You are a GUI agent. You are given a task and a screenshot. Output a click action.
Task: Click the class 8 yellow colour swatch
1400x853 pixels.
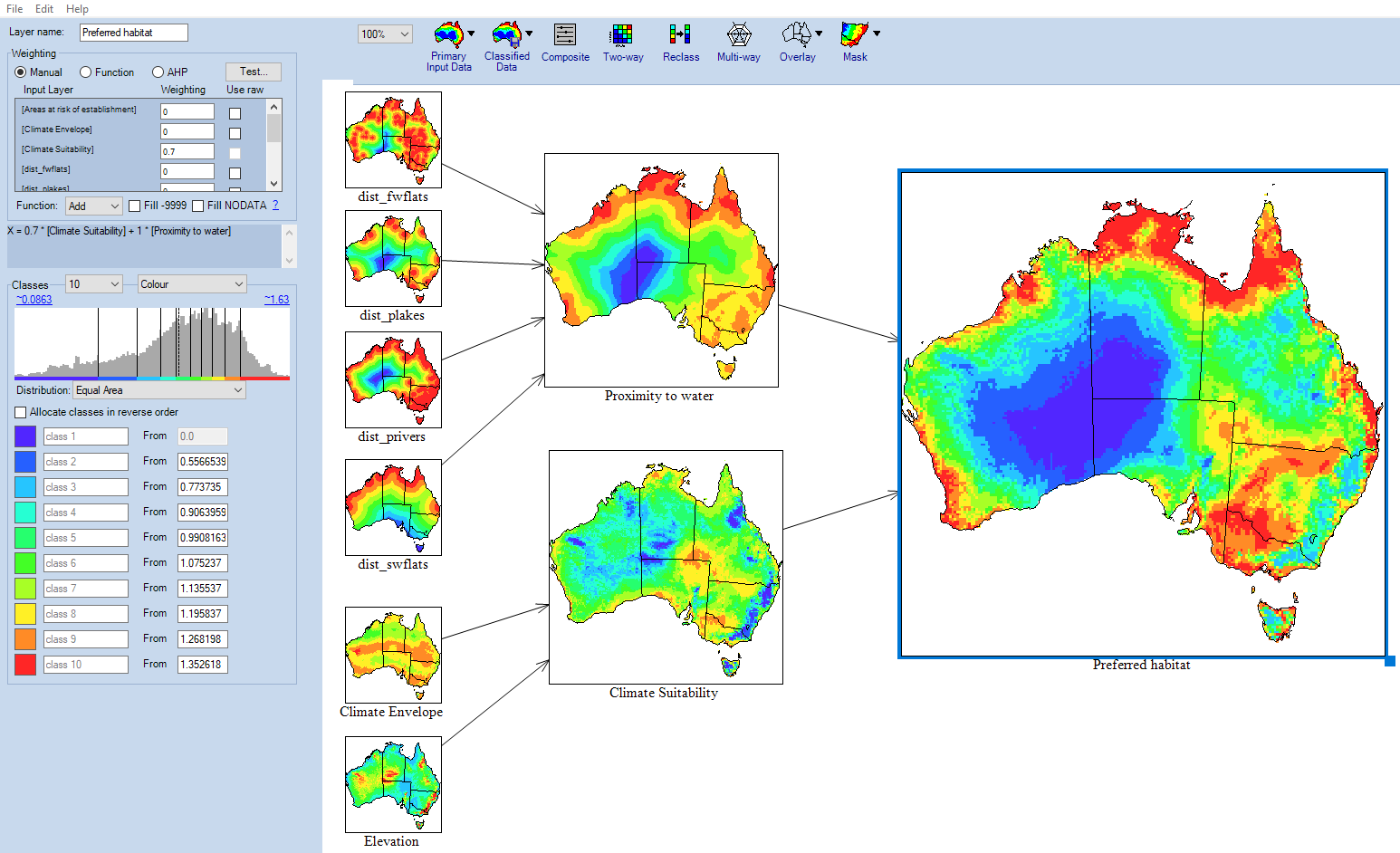[x=25, y=614]
